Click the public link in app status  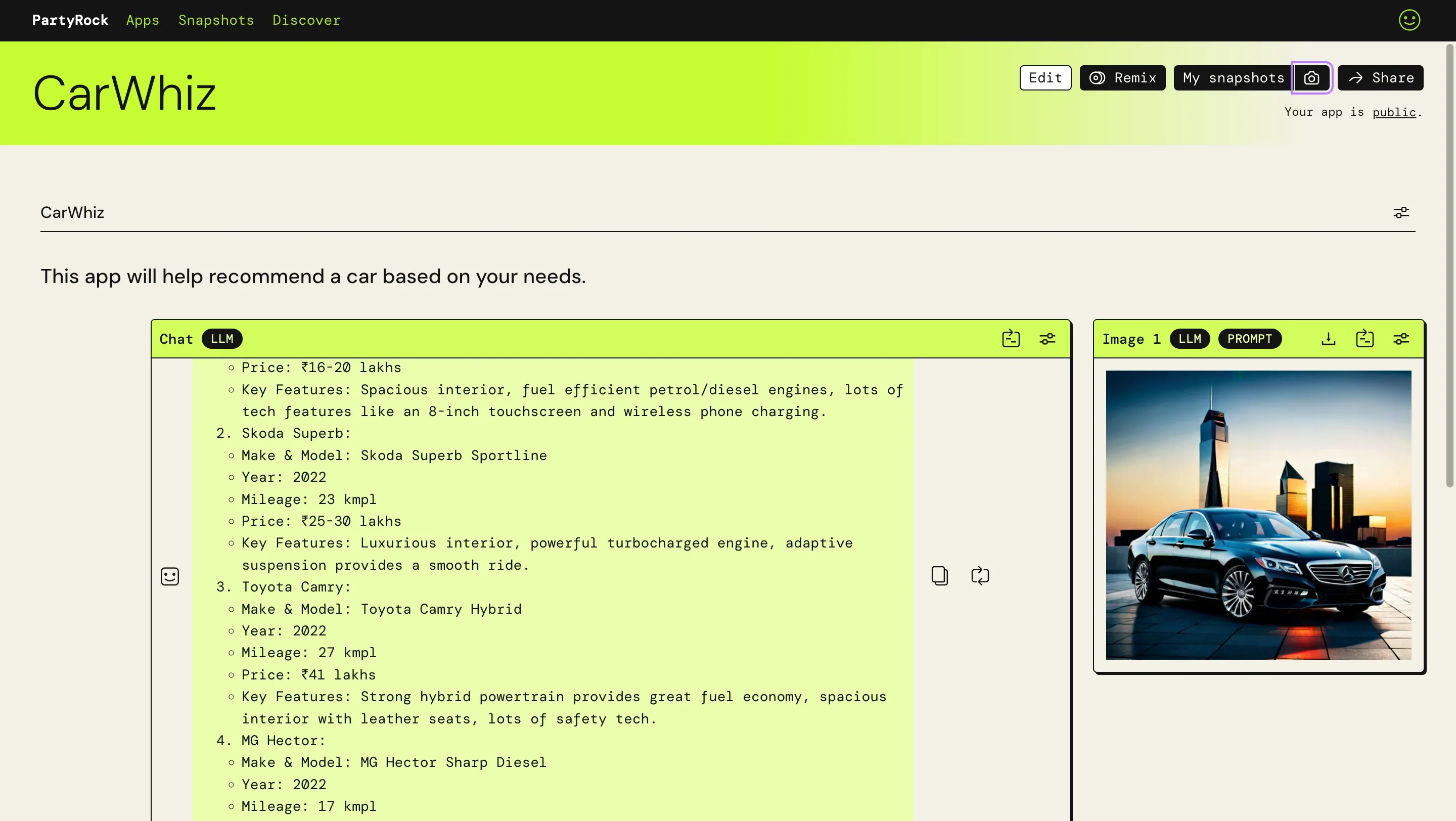point(1393,112)
